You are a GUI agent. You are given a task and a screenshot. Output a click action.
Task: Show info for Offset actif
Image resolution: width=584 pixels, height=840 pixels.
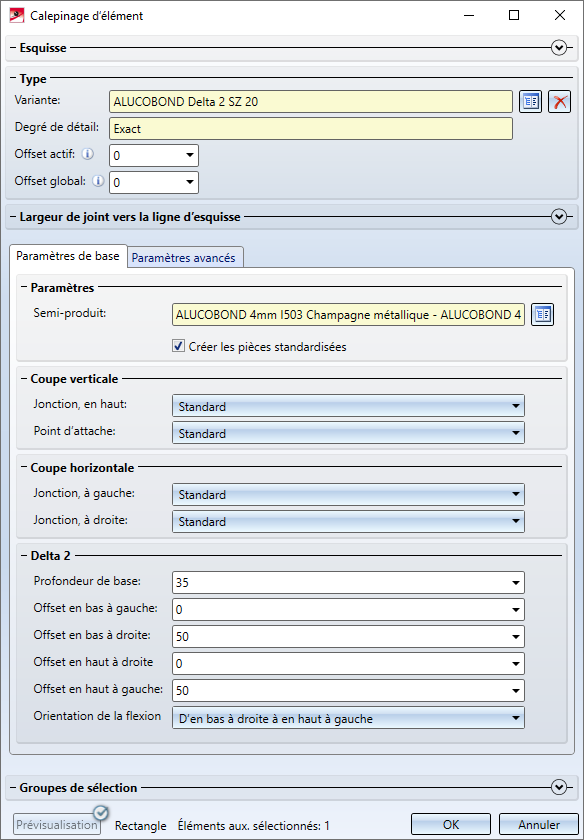tap(87, 154)
